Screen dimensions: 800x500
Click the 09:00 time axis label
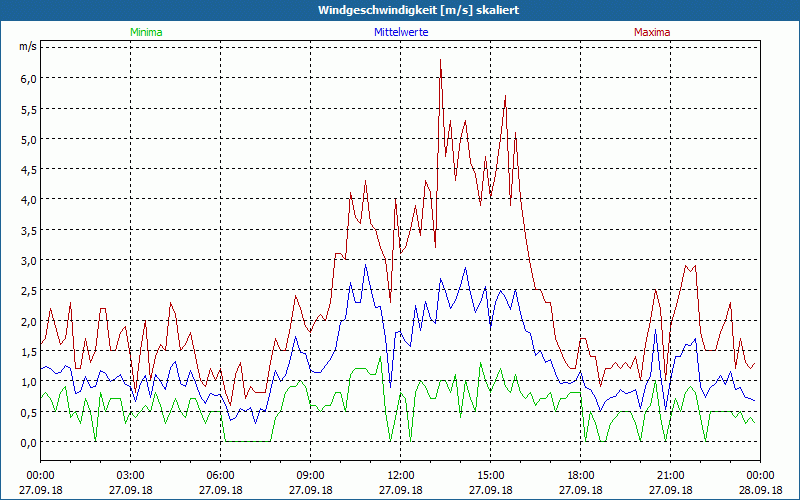point(310,476)
